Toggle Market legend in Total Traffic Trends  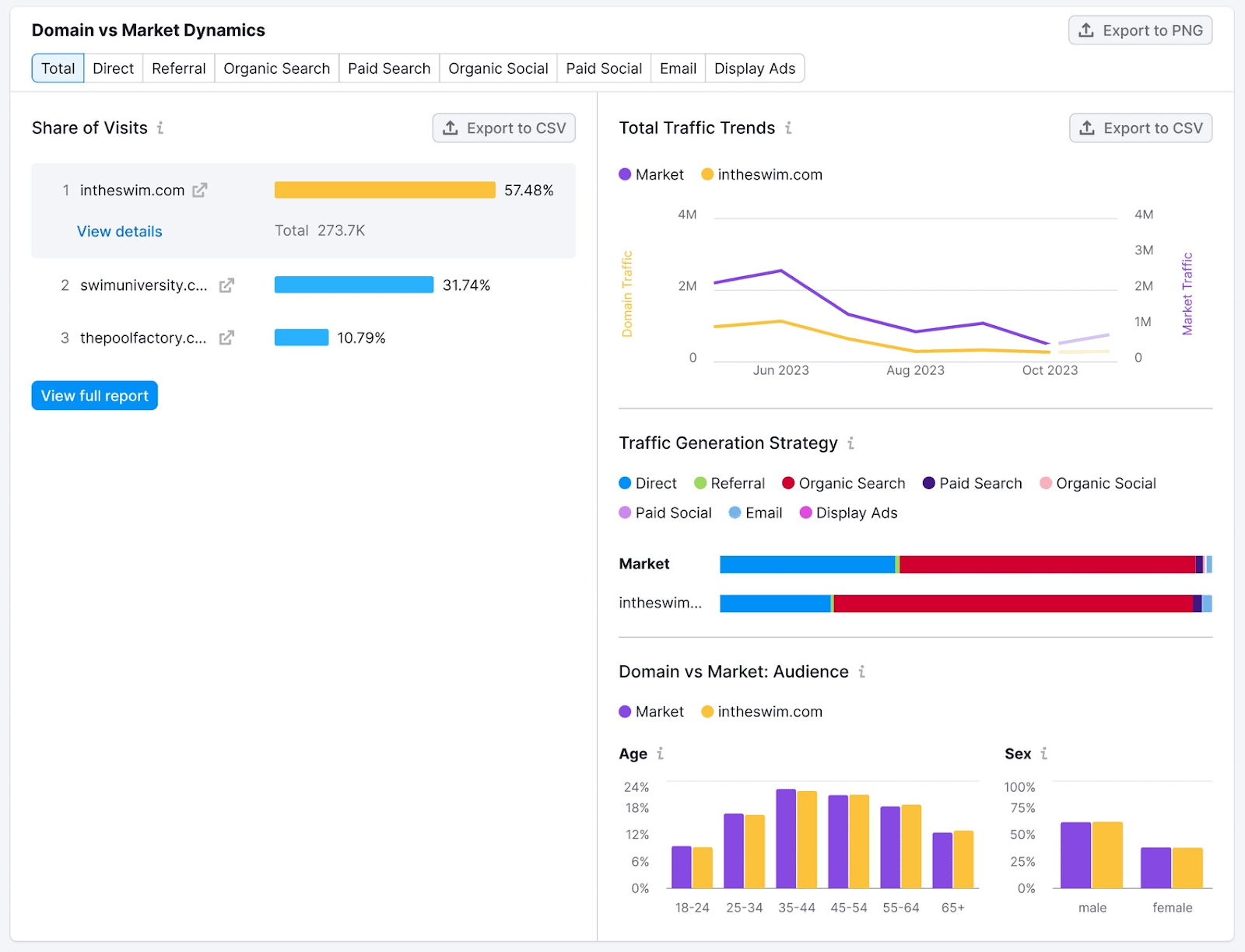(x=651, y=174)
